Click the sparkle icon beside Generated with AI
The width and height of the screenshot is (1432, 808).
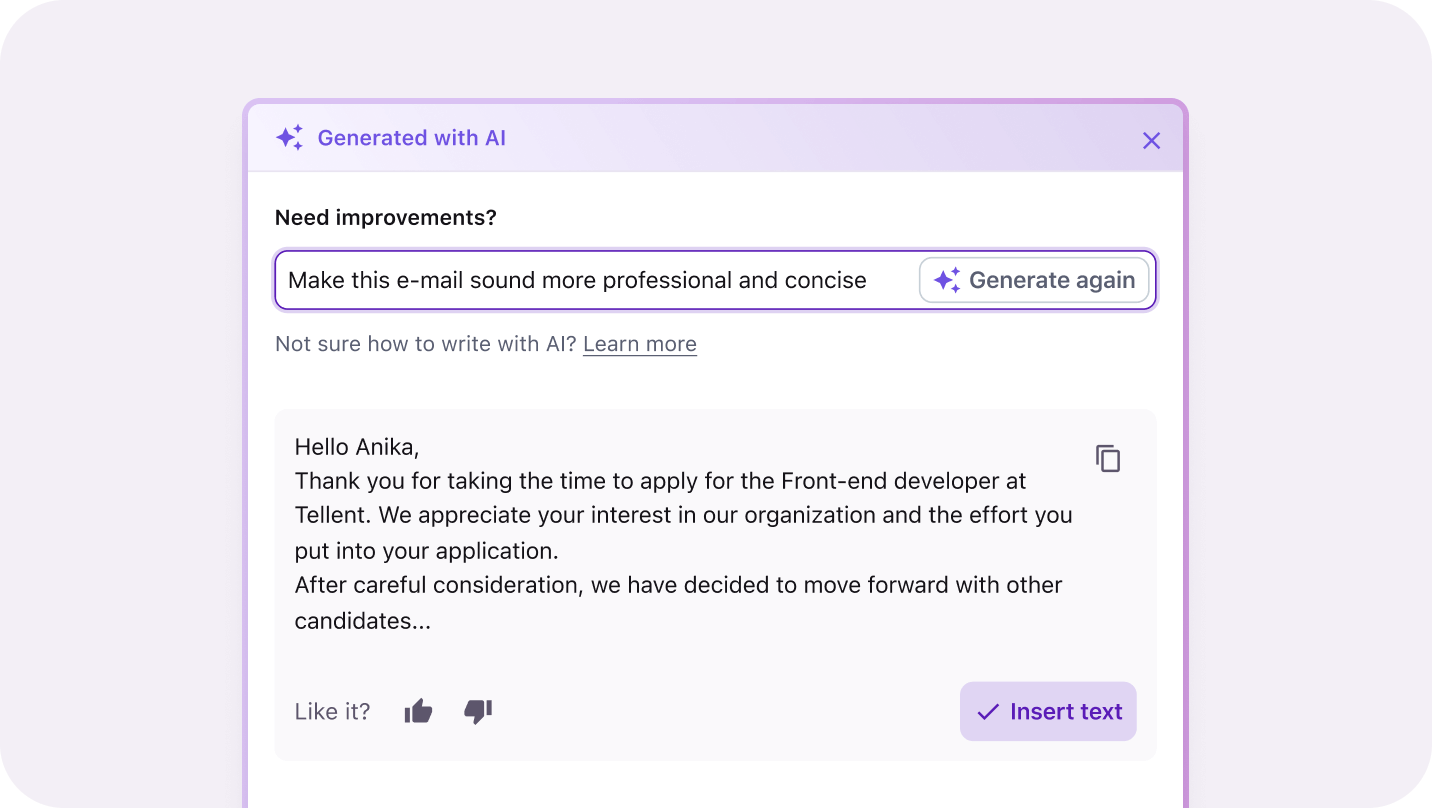click(x=289, y=138)
